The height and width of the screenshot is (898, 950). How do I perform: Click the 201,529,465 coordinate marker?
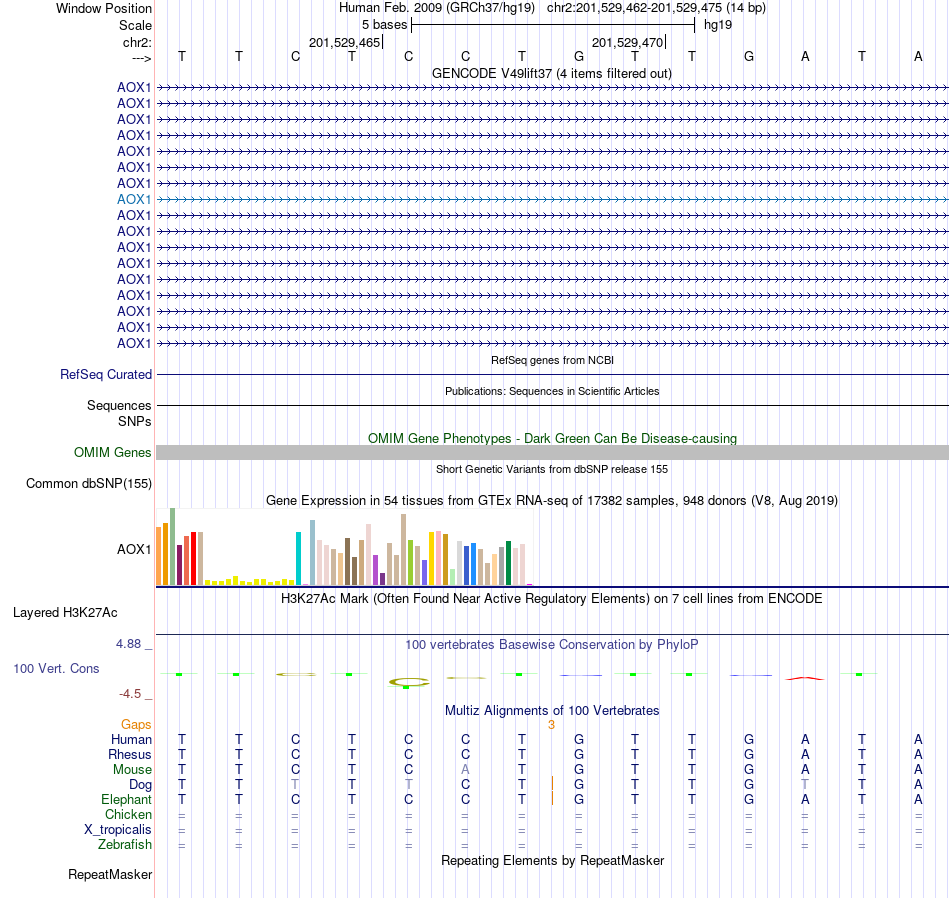[345, 42]
